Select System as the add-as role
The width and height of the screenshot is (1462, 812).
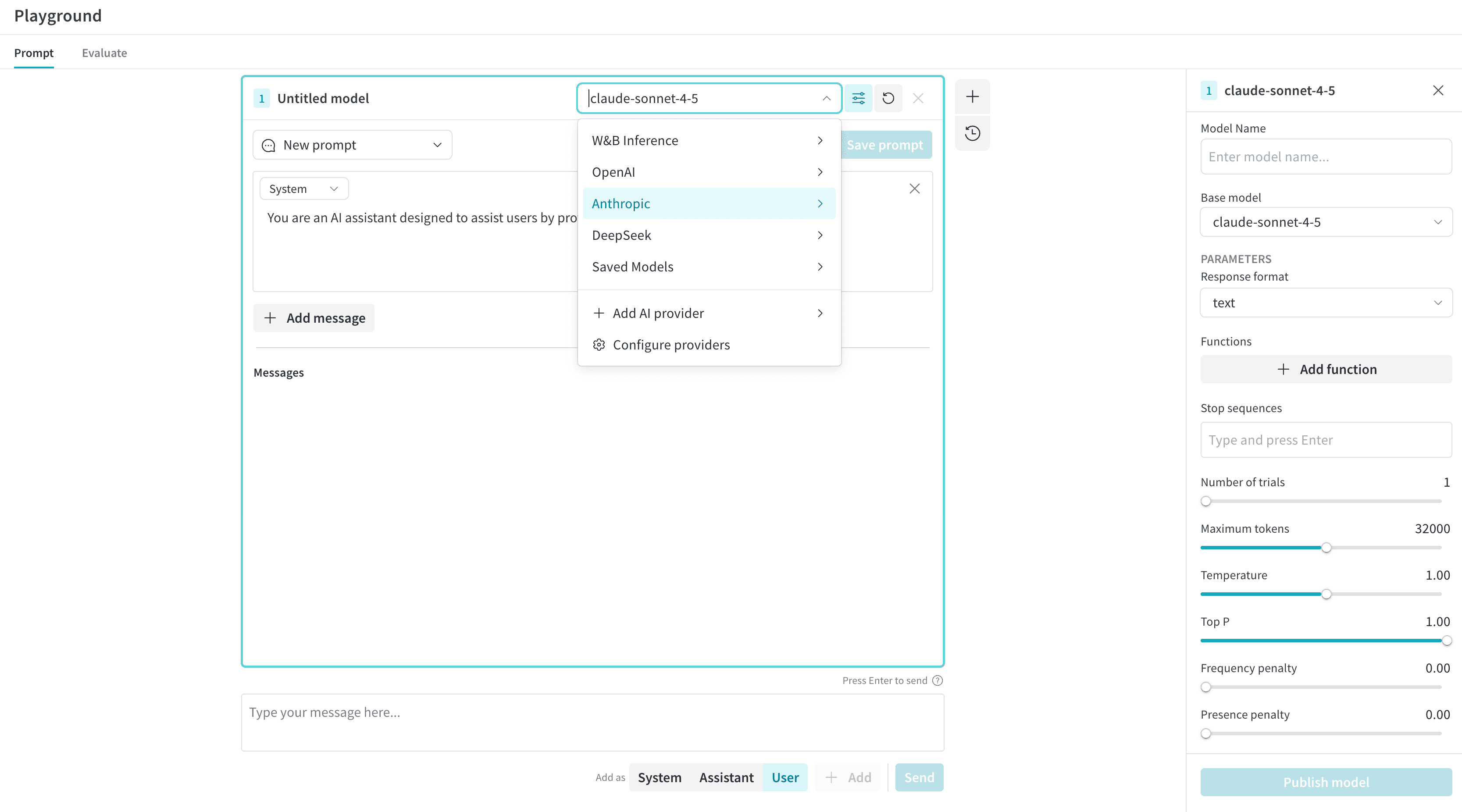tap(660, 777)
